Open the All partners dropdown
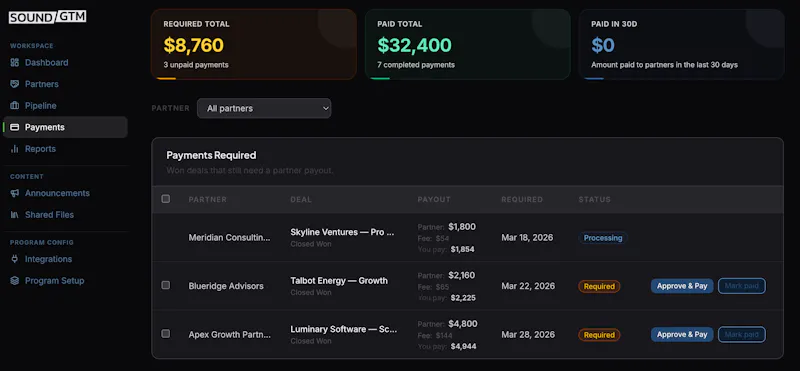 [x=264, y=108]
